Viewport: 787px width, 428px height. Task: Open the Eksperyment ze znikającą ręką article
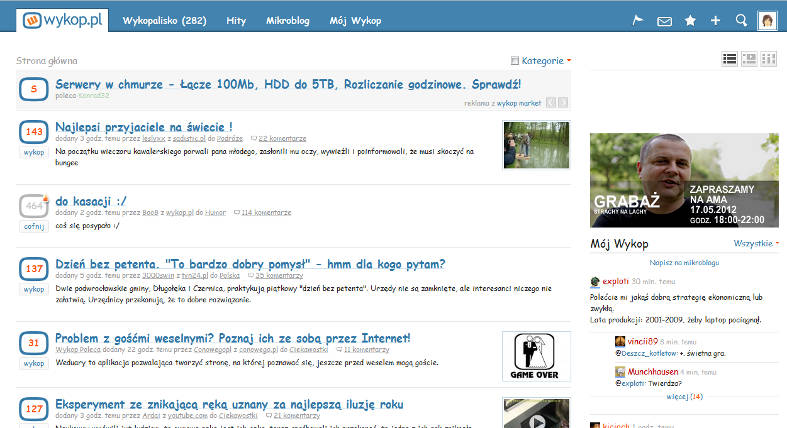click(x=229, y=404)
